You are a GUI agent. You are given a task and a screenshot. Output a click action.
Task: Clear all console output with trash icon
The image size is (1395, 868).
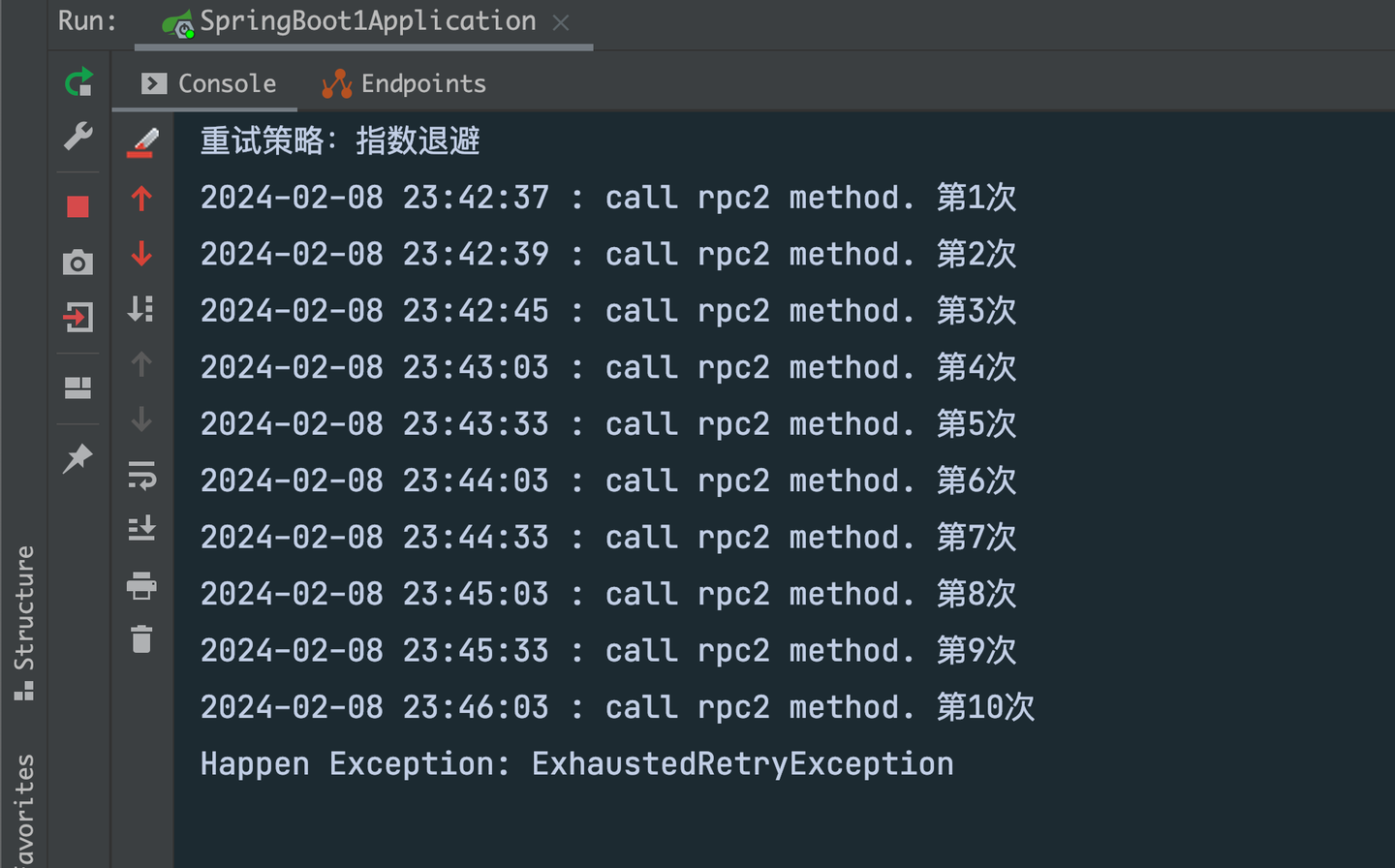click(141, 639)
